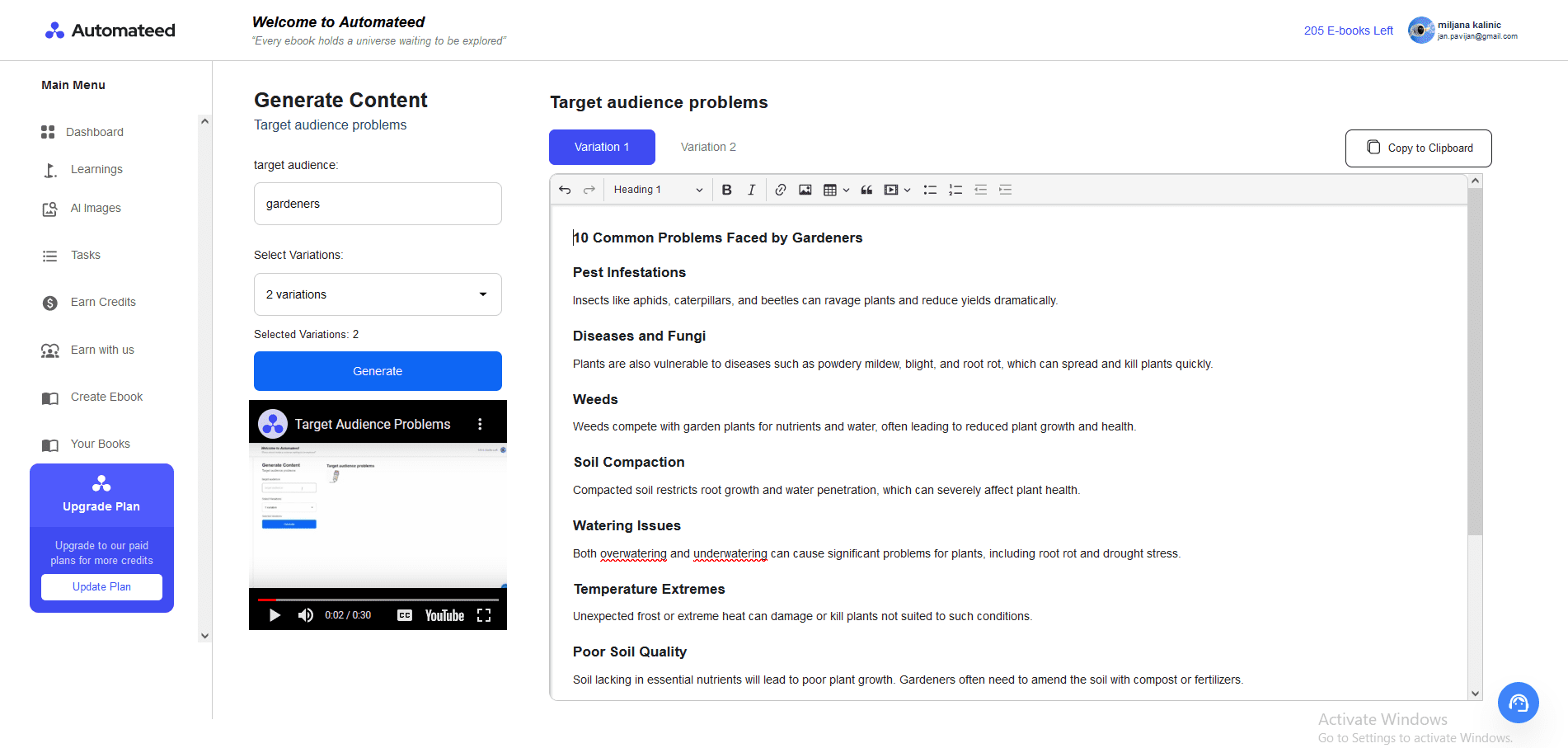Toggle bold formatting
Screen dimensions: 1568x748
point(726,190)
